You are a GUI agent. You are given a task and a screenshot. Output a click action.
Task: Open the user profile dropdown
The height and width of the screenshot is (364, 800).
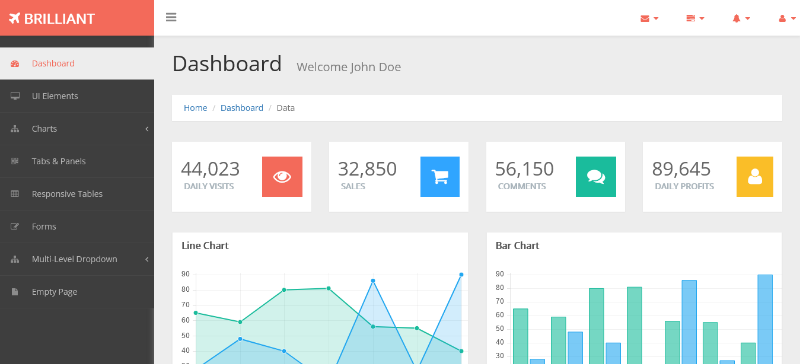786,18
